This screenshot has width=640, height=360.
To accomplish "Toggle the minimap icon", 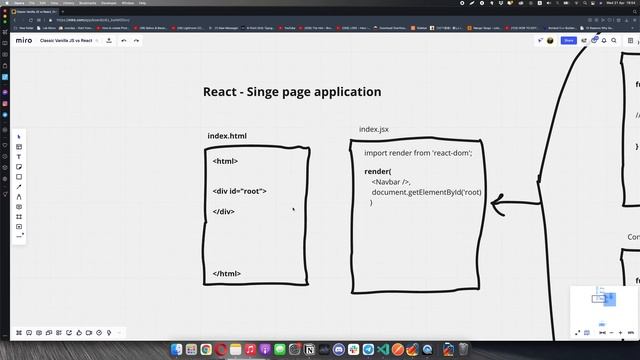I will [x=587, y=333].
